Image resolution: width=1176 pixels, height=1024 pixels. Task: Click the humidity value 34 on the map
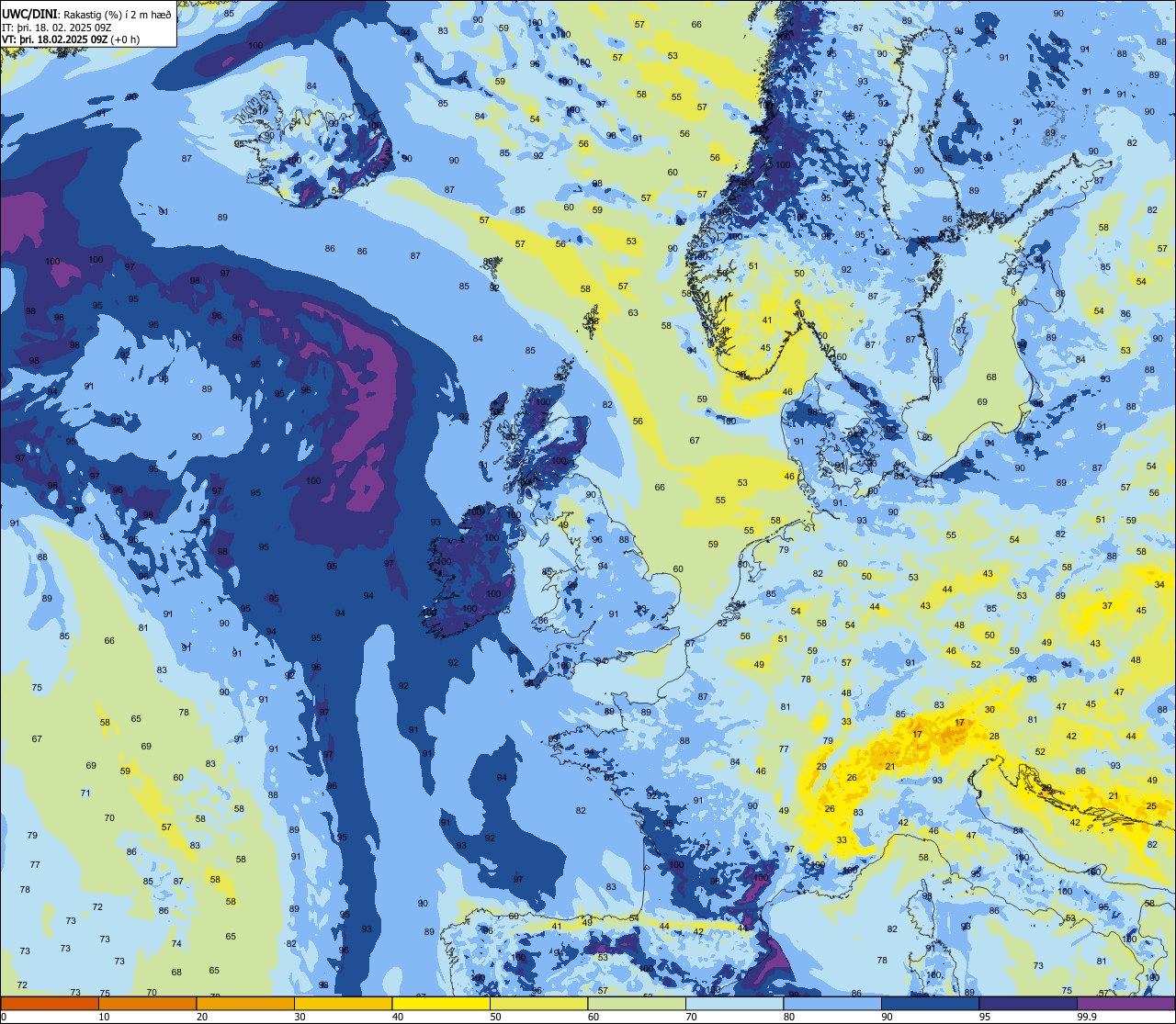point(1159,585)
